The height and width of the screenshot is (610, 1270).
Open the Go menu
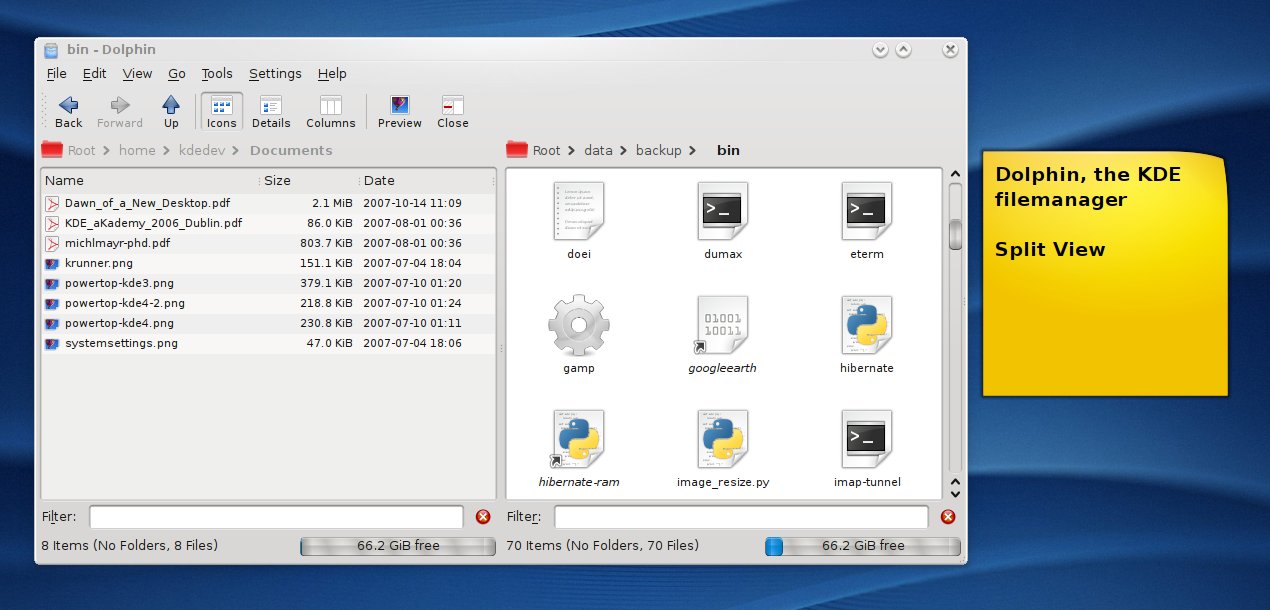click(177, 73)
